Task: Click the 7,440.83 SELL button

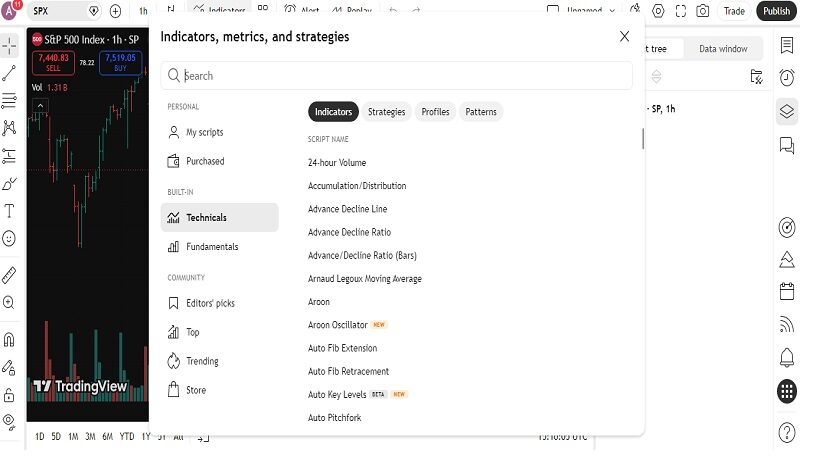Action: (53, 62)
